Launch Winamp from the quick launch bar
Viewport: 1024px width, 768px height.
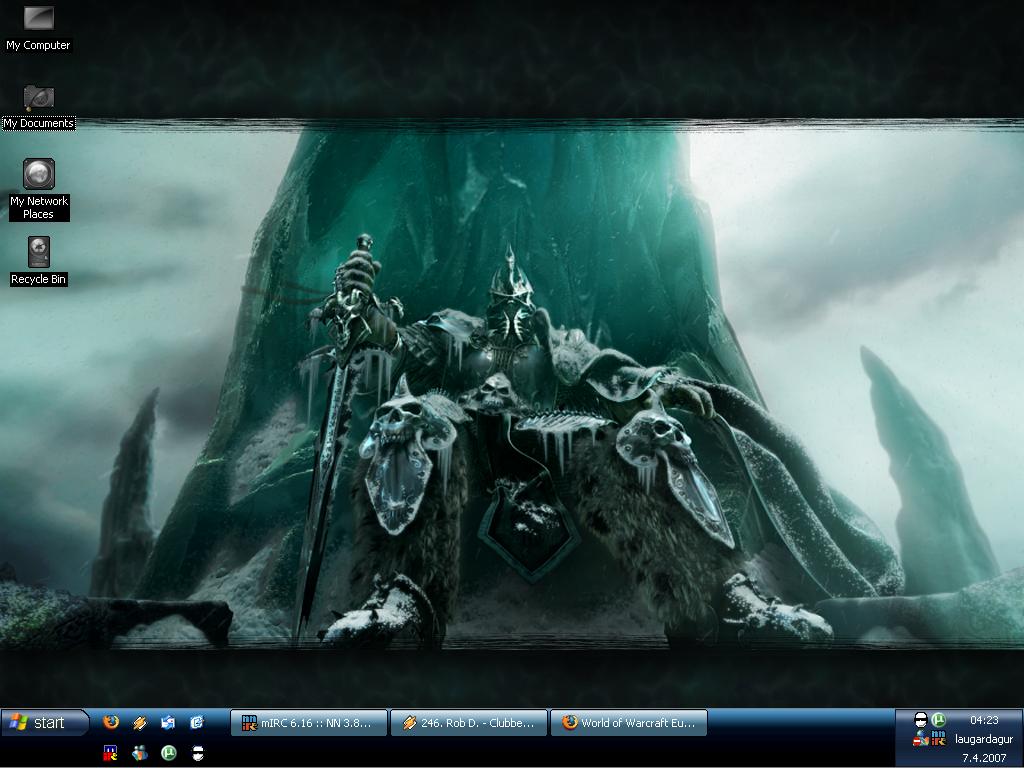point(140,722)
